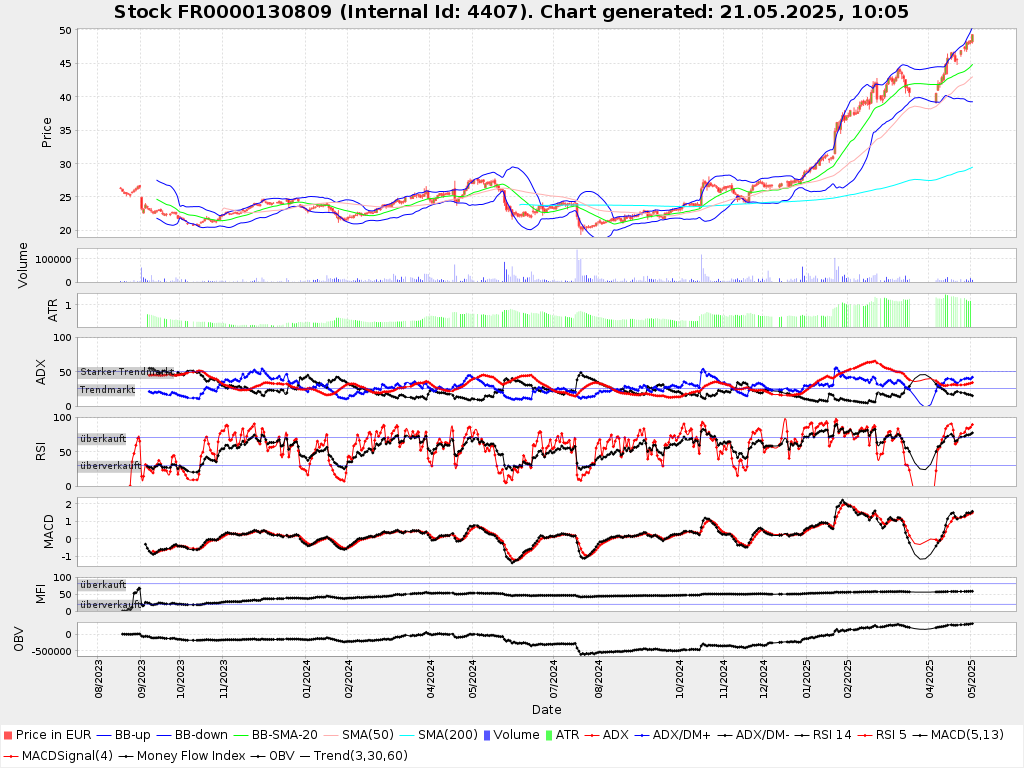1024x768 pixels.
Task: Click the 04/2025 date tick
Action: point(930,679)
